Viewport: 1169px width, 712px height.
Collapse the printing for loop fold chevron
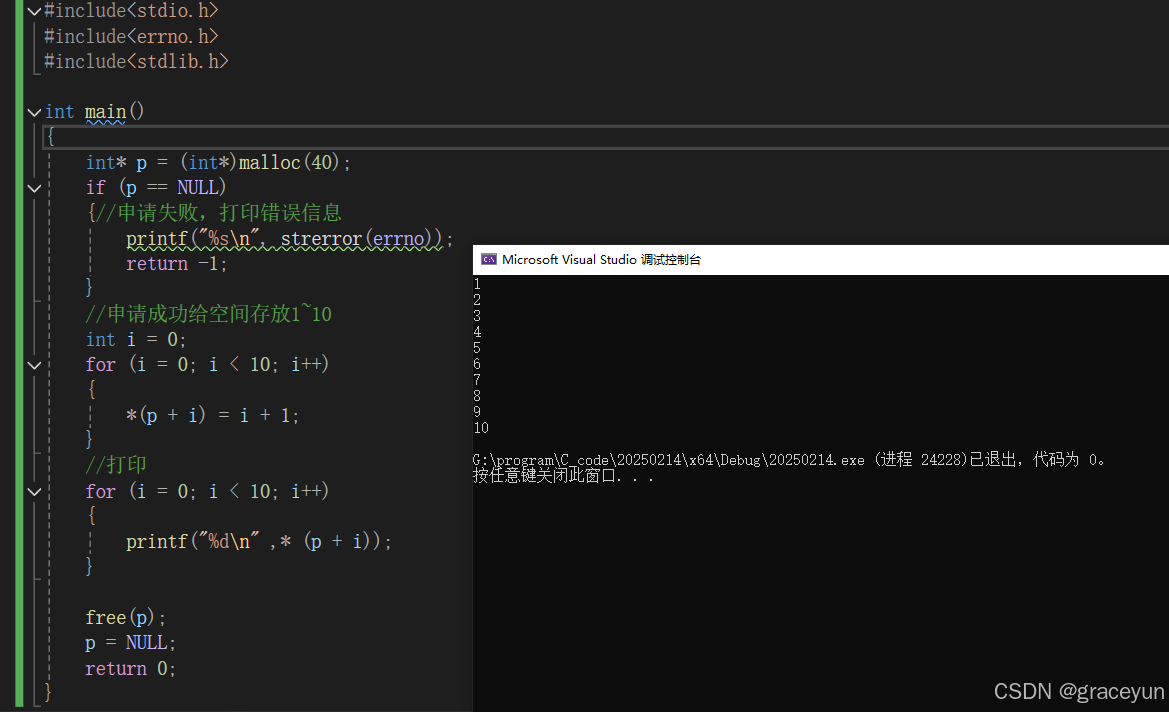34,492
